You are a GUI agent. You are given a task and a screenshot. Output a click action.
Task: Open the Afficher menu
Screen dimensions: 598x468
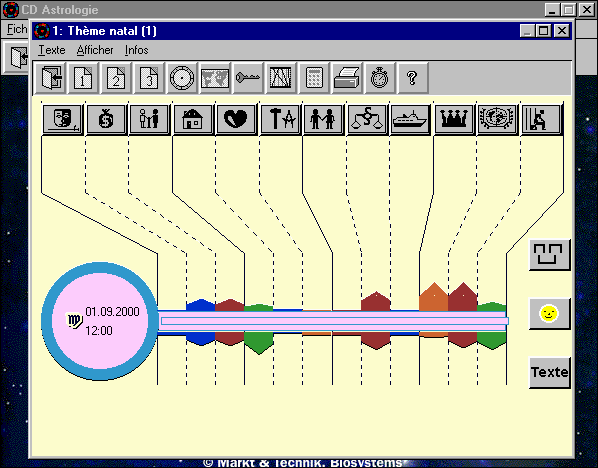tap(95, 50)
